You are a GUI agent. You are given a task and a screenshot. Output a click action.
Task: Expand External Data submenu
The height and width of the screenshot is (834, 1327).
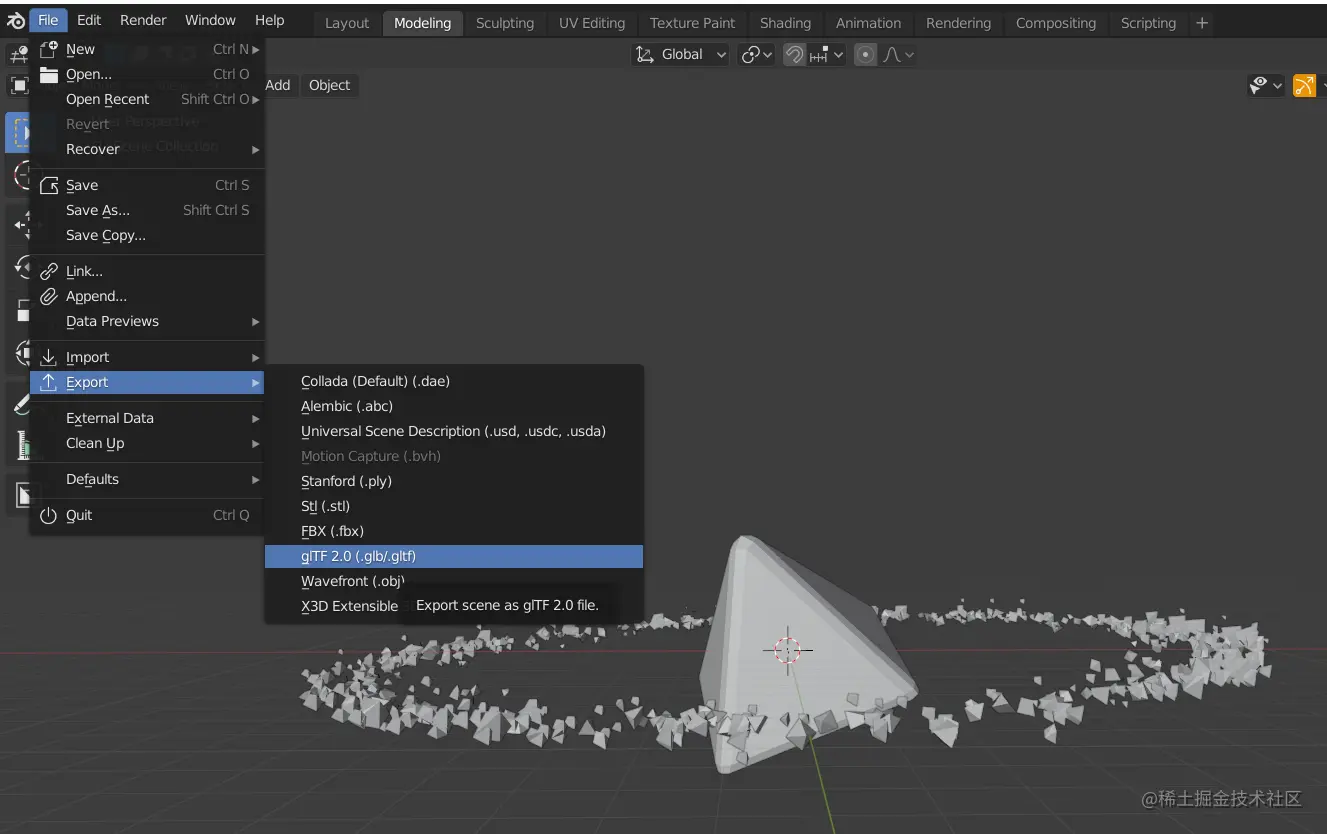(148, 418)
